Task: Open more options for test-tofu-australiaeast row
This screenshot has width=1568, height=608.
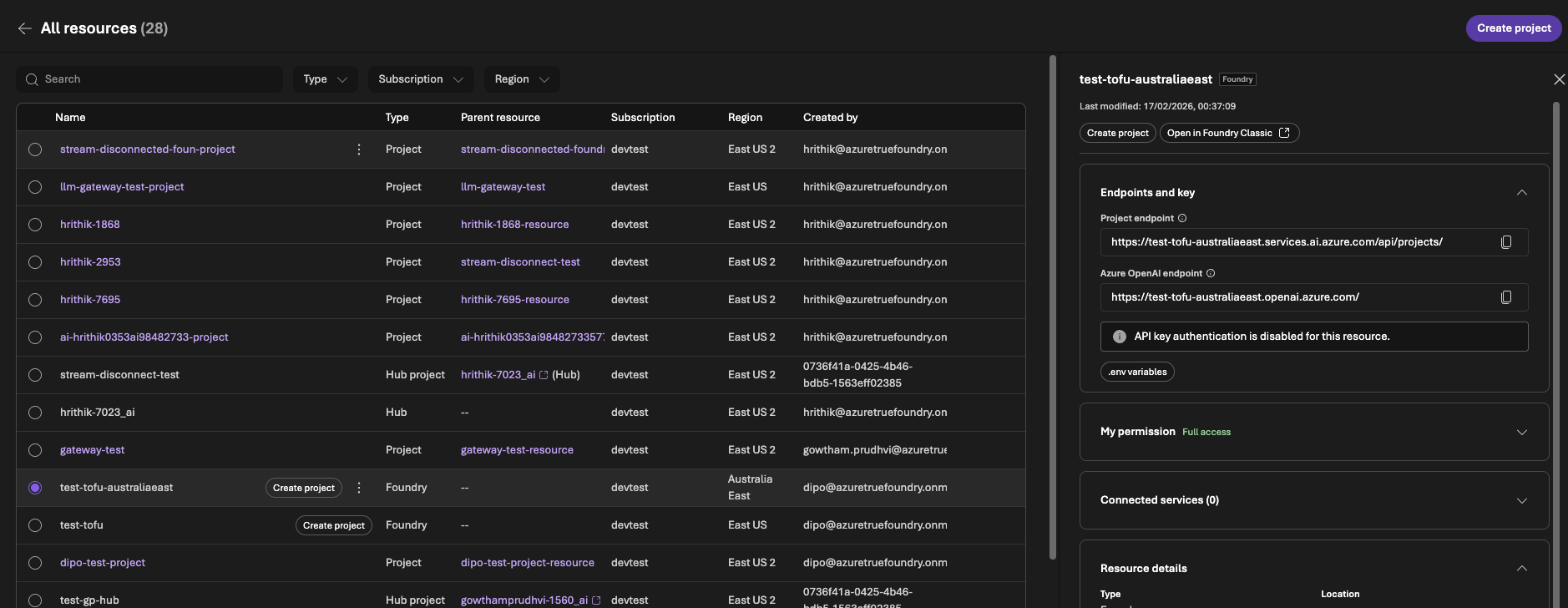Action: tap(359, 488)
